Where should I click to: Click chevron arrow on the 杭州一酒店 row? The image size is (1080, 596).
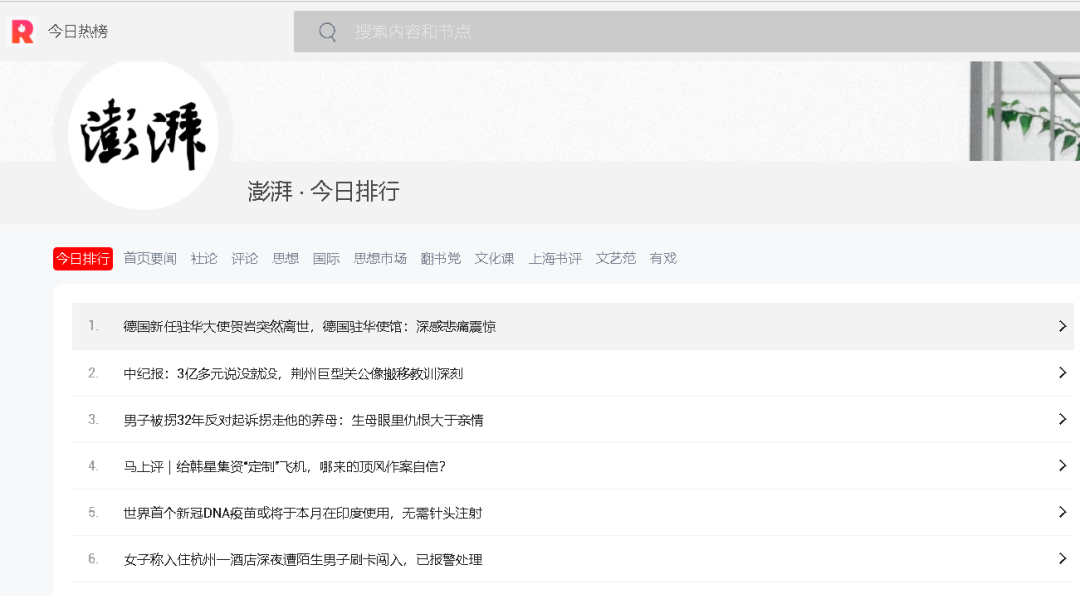[1063, 559]
